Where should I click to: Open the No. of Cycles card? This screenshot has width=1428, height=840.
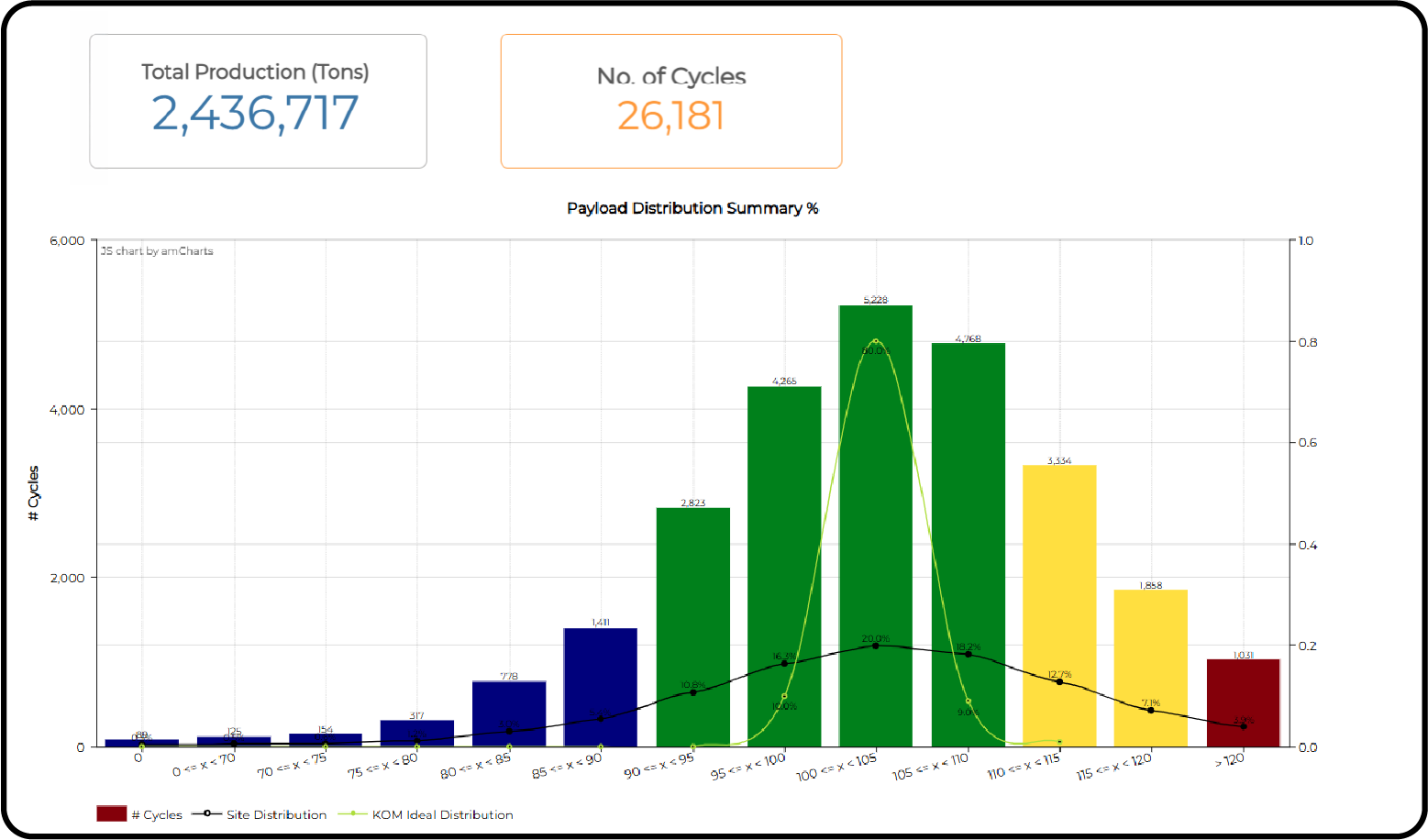click(x=671, y=101)
